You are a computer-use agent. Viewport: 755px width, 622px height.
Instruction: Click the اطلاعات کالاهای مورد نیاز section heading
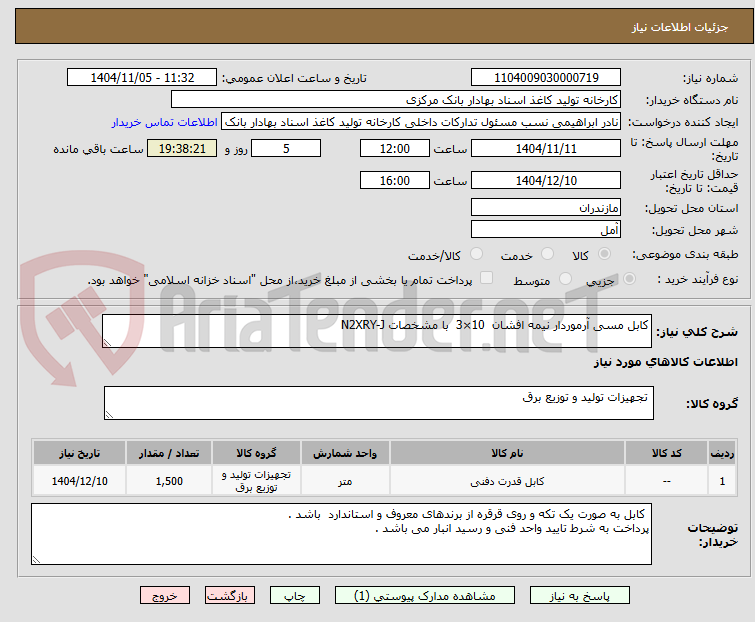point(665,362)
